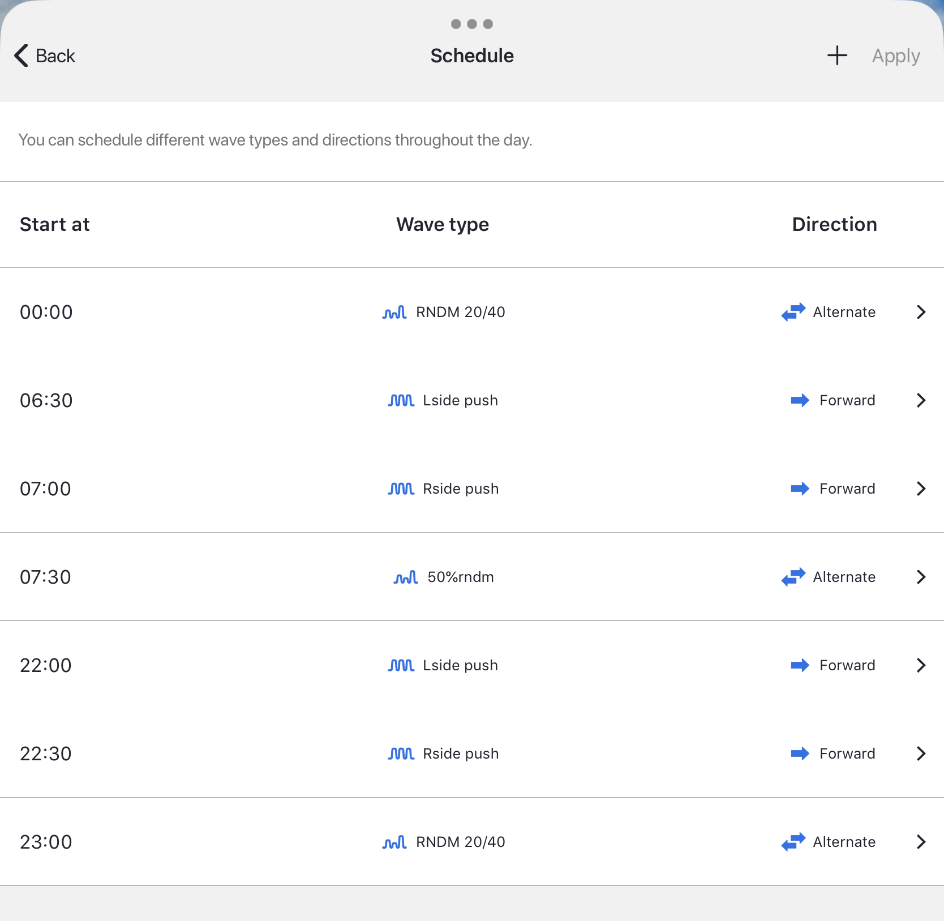Expand the 00:00 entry via chevron
The image size is (944, 921).
pos(921,312)
